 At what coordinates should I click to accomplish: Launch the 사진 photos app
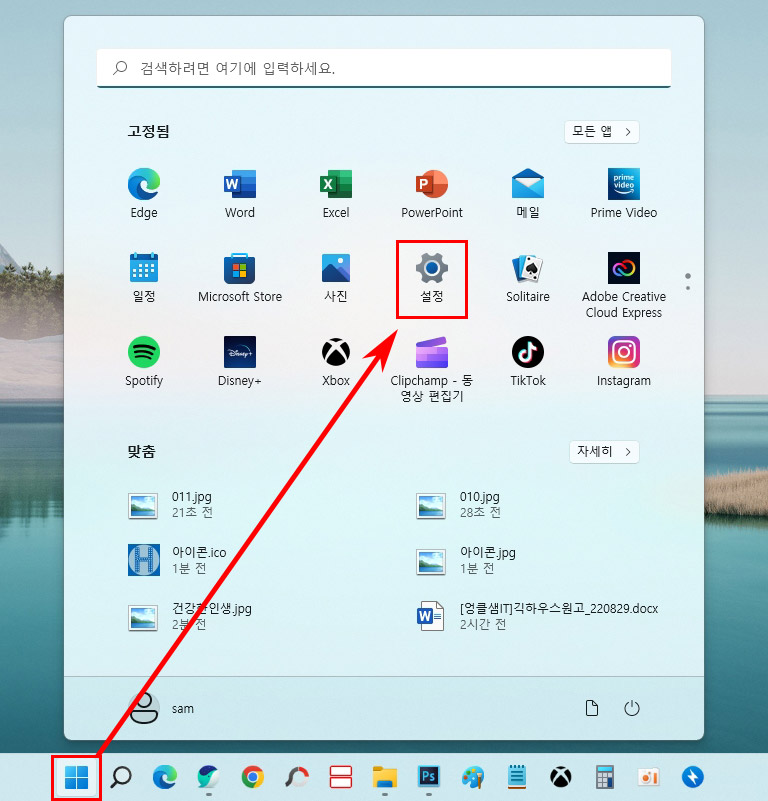coord(336,277)
